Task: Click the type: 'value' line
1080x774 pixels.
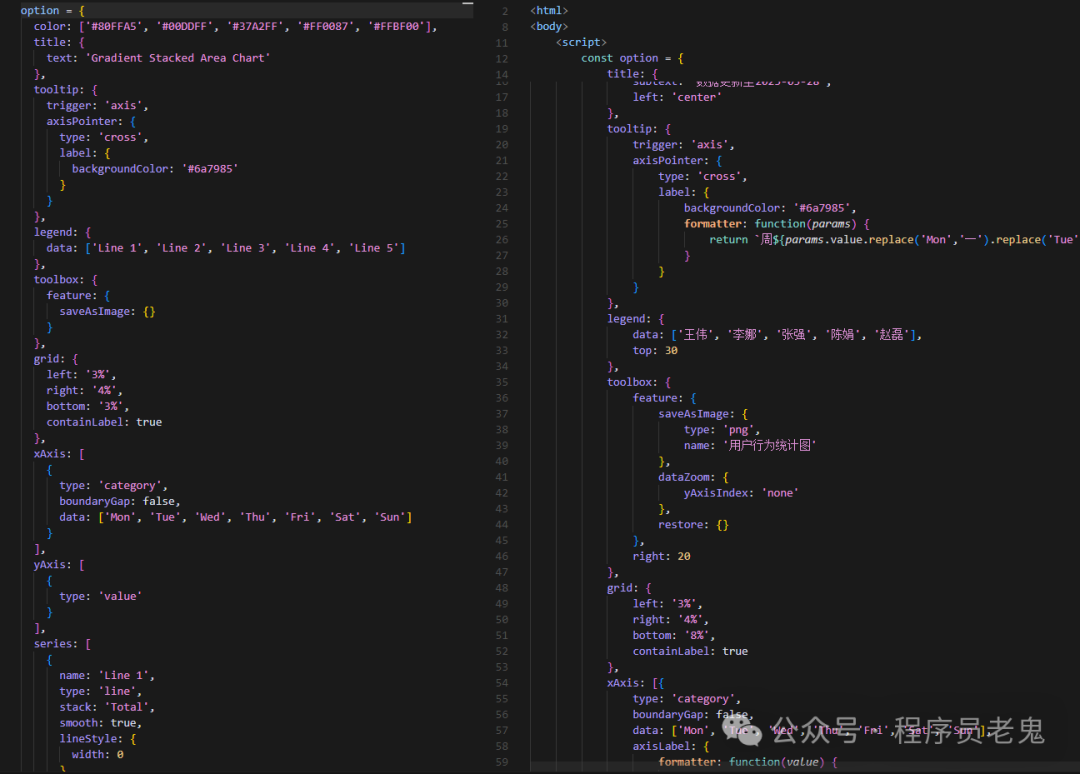Action: point(101,596)
